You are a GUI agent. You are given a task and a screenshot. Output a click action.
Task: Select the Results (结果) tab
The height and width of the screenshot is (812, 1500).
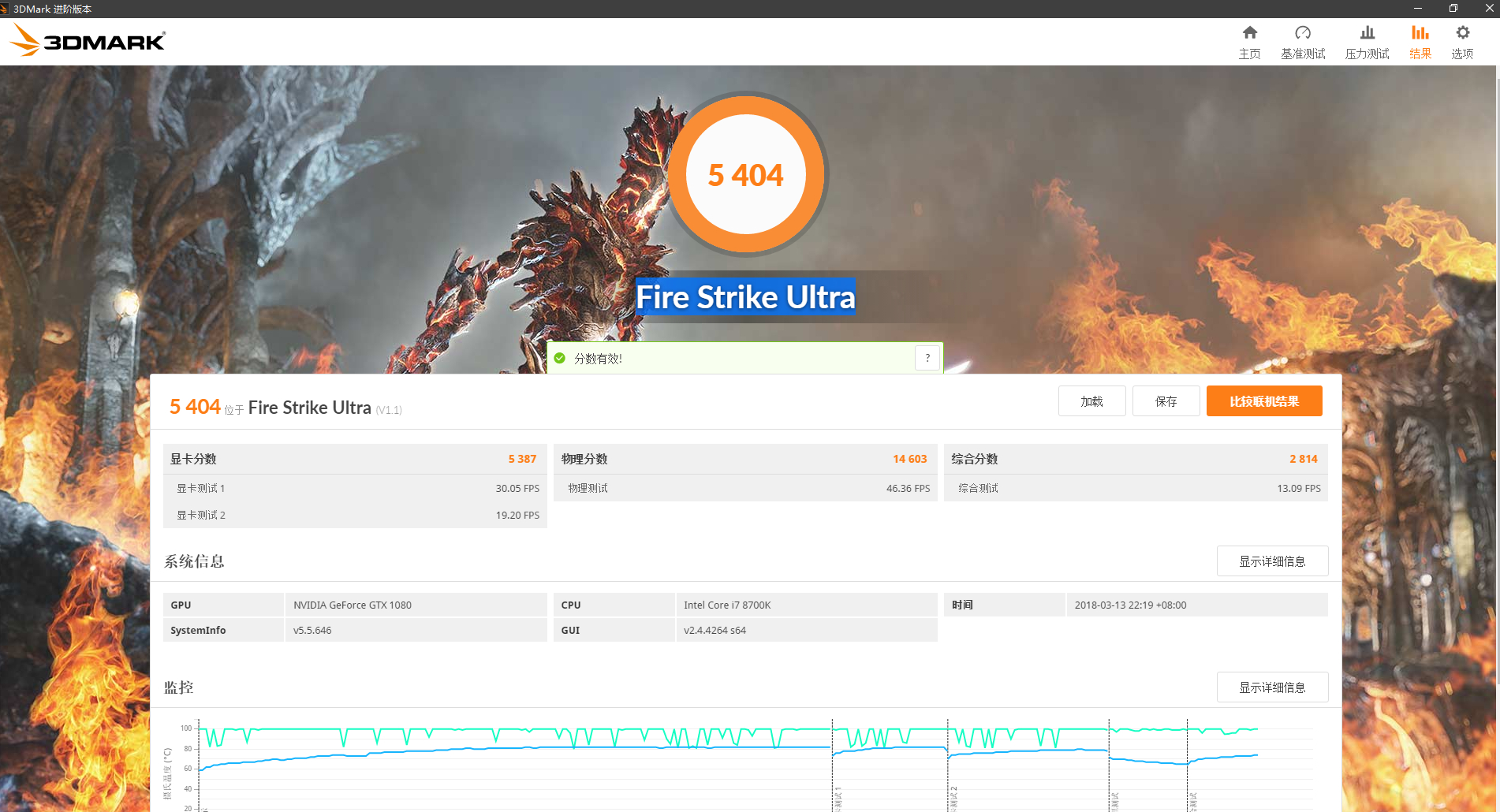[x=1420, y=42]
